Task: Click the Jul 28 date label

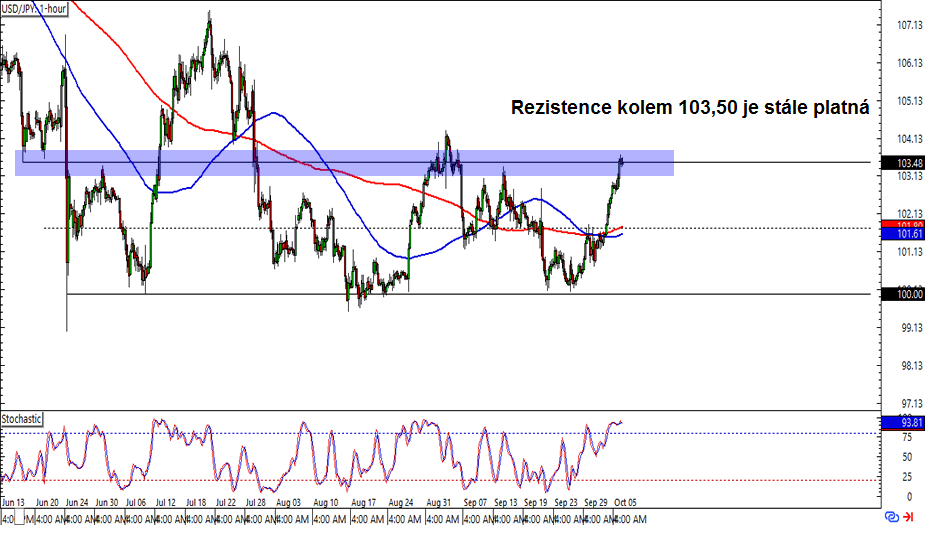Action: (x=256, y=502)
